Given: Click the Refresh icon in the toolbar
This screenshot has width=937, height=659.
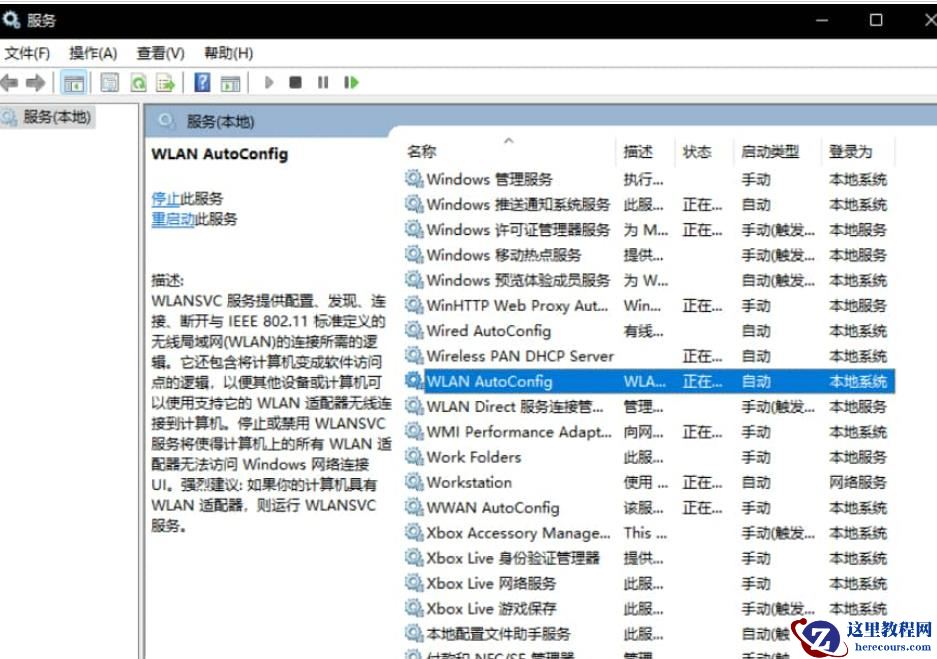Looking at the screenshot, I should (x=140, y=83).
